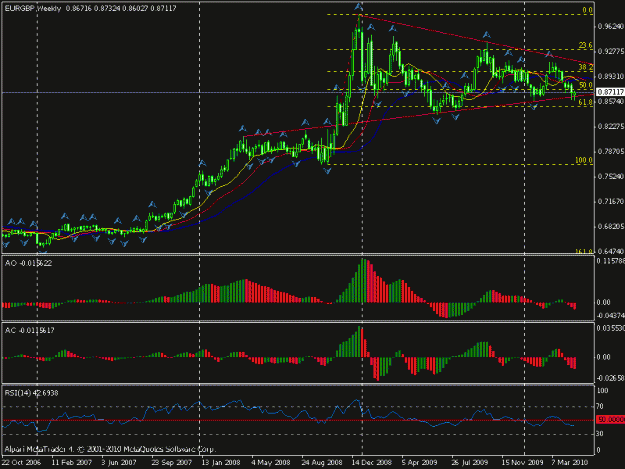Select the Fibonacci 50.0 level label

[586, 85]
